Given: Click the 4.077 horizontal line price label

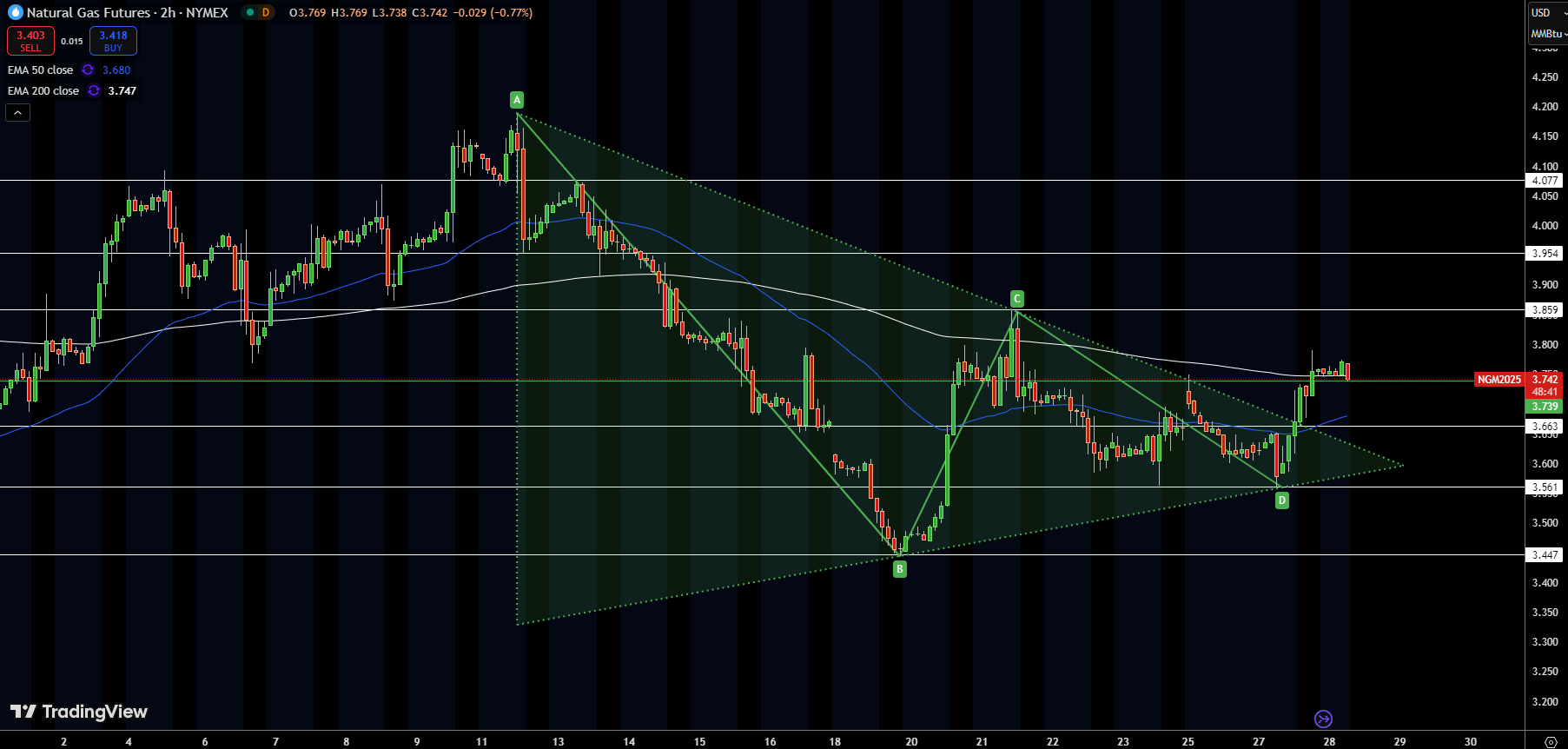Looking at the screenshot, I should click(x=1545, y=181).
